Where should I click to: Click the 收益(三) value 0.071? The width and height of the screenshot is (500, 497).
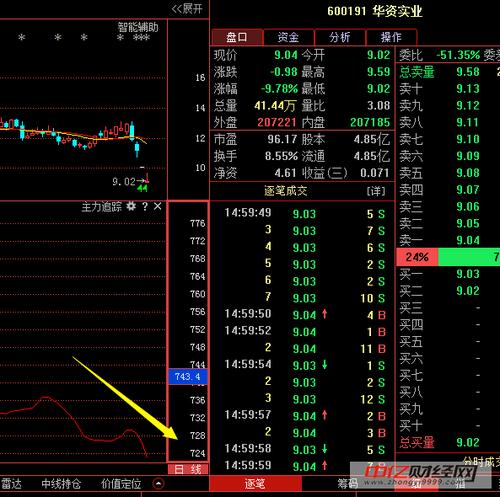click(x=375, y=173)
